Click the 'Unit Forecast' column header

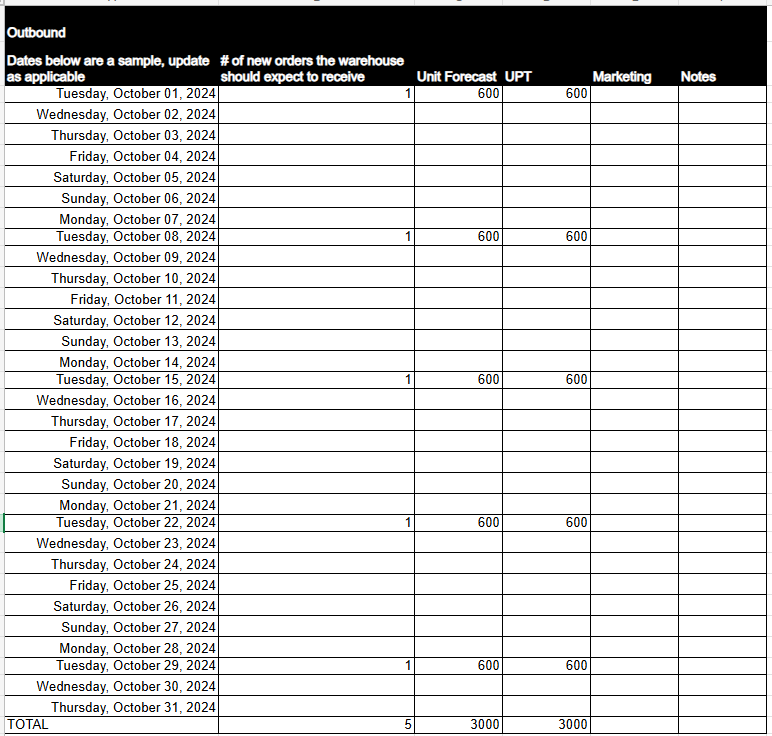click(456, 77)
